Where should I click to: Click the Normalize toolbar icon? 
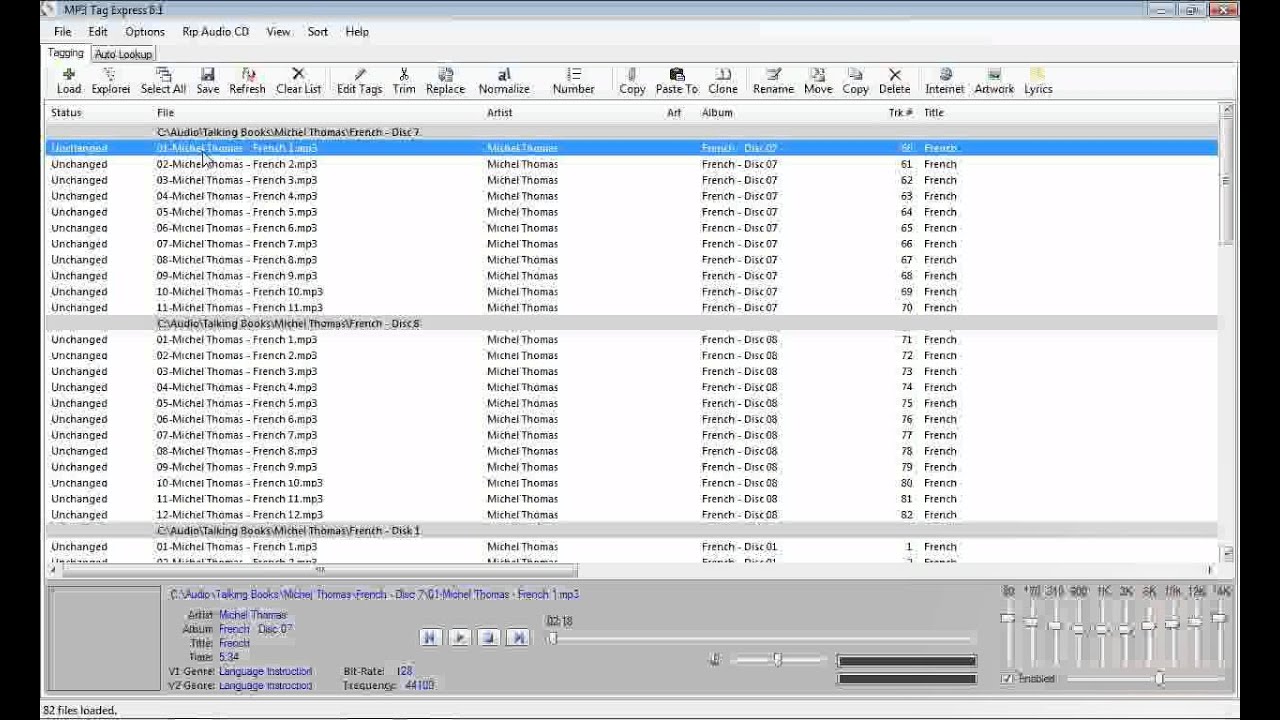tap(504, 81)
